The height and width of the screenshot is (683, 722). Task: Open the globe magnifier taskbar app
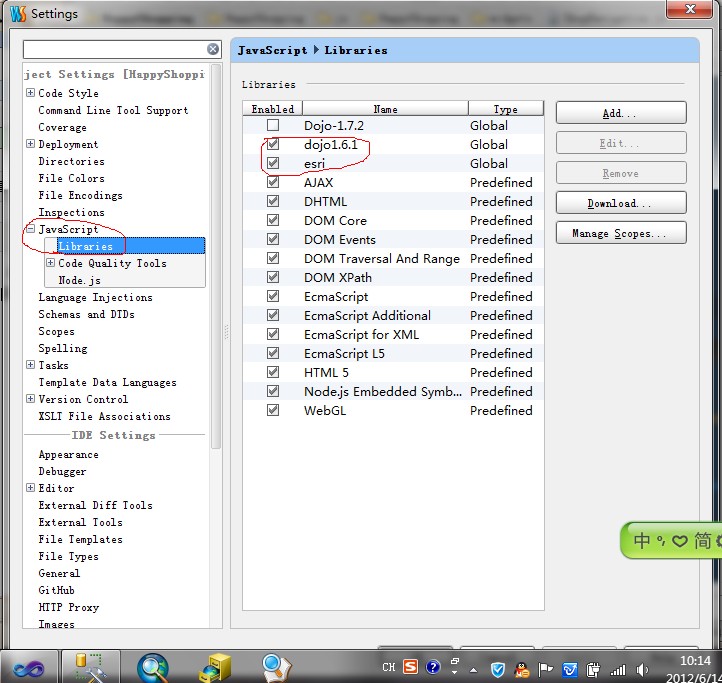click(x=153, y=668)
